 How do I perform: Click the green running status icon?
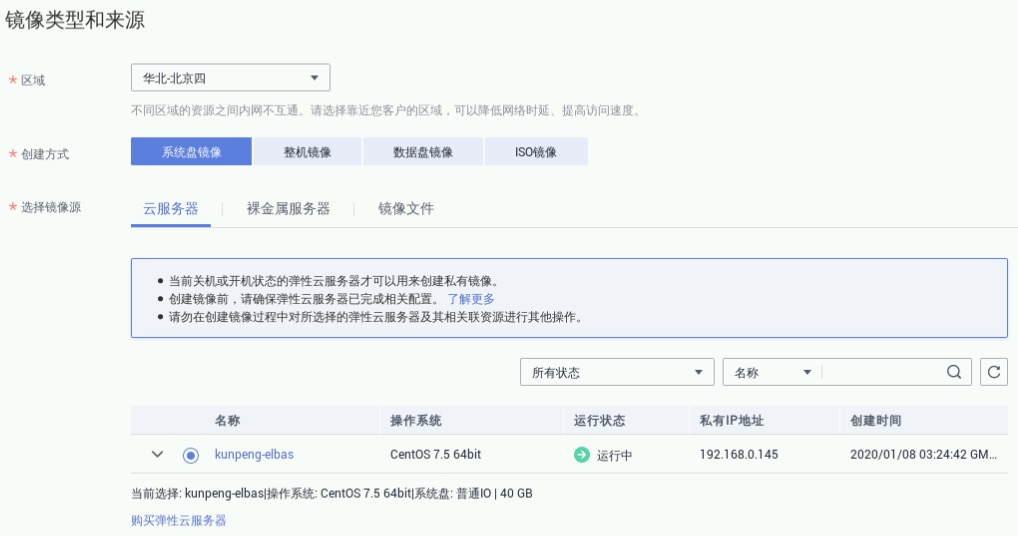click(582, 455)
